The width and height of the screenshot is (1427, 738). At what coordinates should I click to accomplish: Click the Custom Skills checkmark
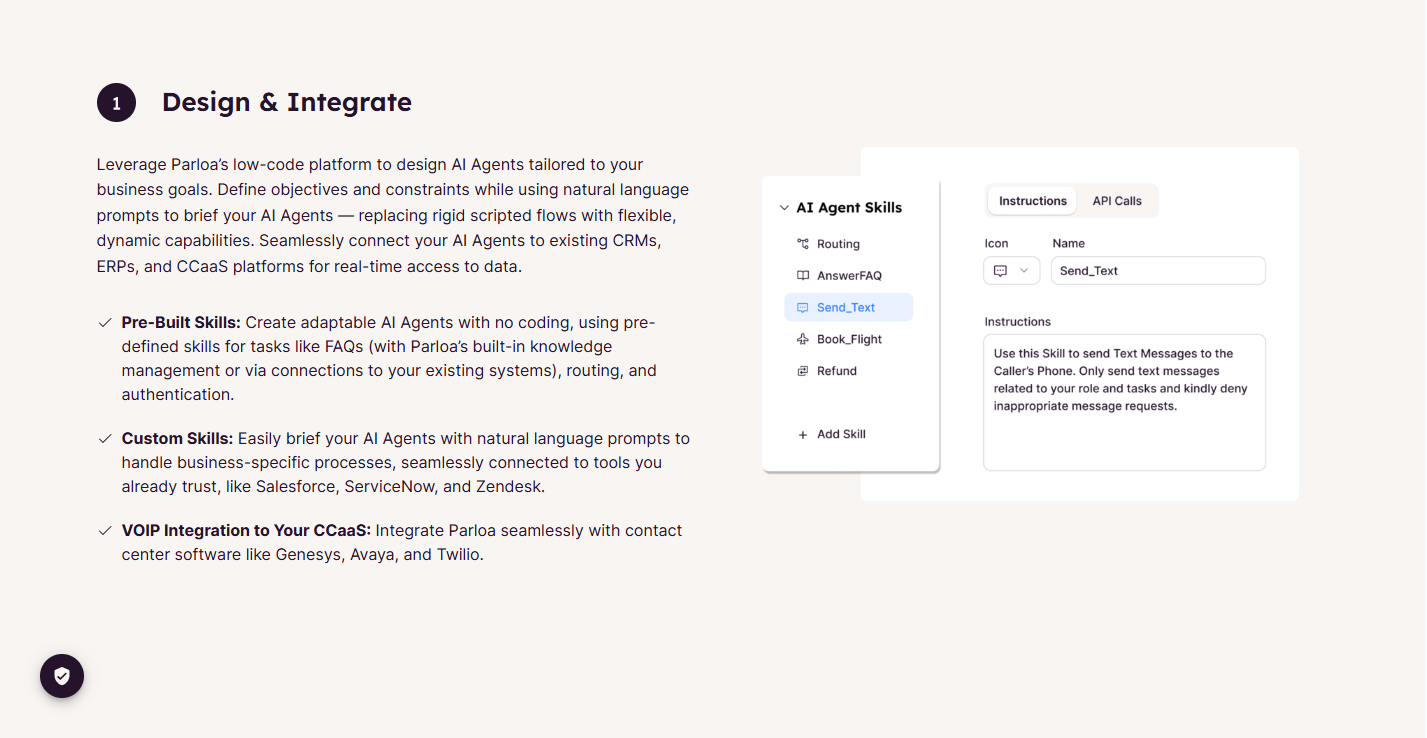point(104,439)
